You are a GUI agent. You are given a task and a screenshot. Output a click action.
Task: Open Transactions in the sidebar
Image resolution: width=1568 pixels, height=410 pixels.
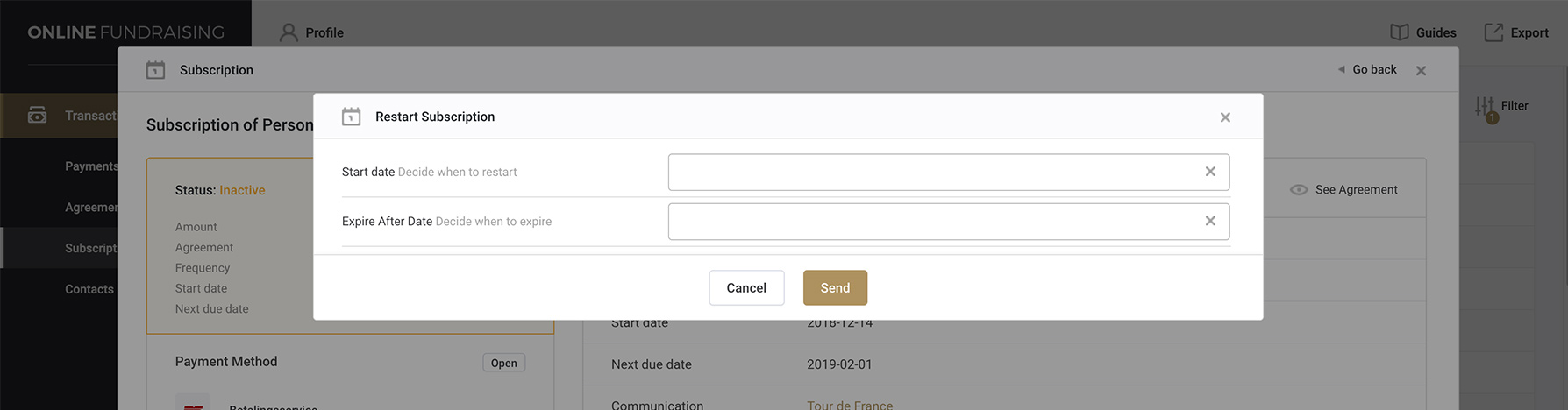tap(59, 116)
